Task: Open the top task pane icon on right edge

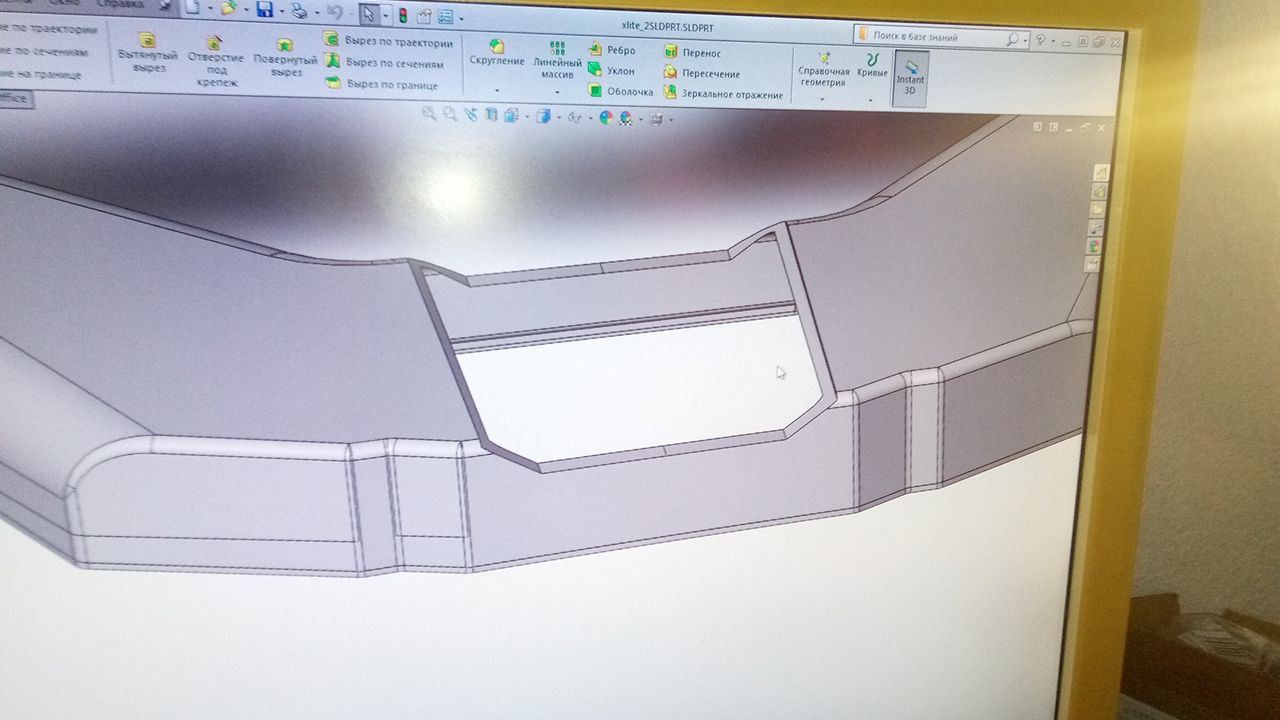Action: (1100, 172)
